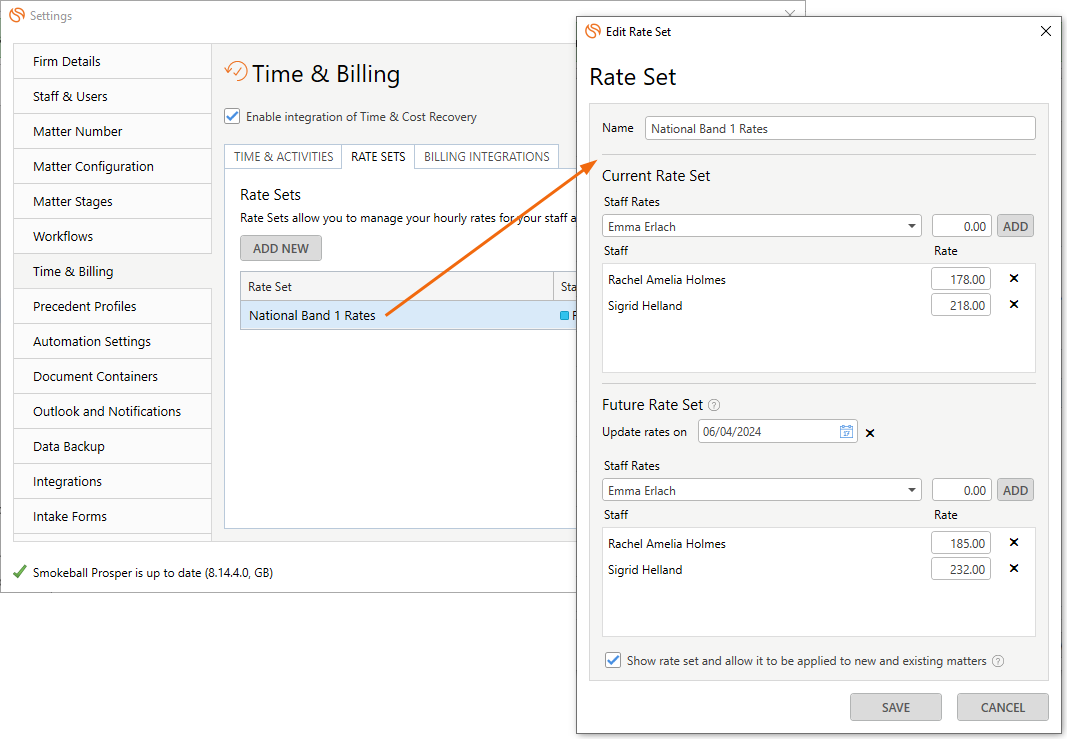The image size is (1067, 739).
Task: Remove Sigrid Helland from future rate set
Action: point(1013,568)
